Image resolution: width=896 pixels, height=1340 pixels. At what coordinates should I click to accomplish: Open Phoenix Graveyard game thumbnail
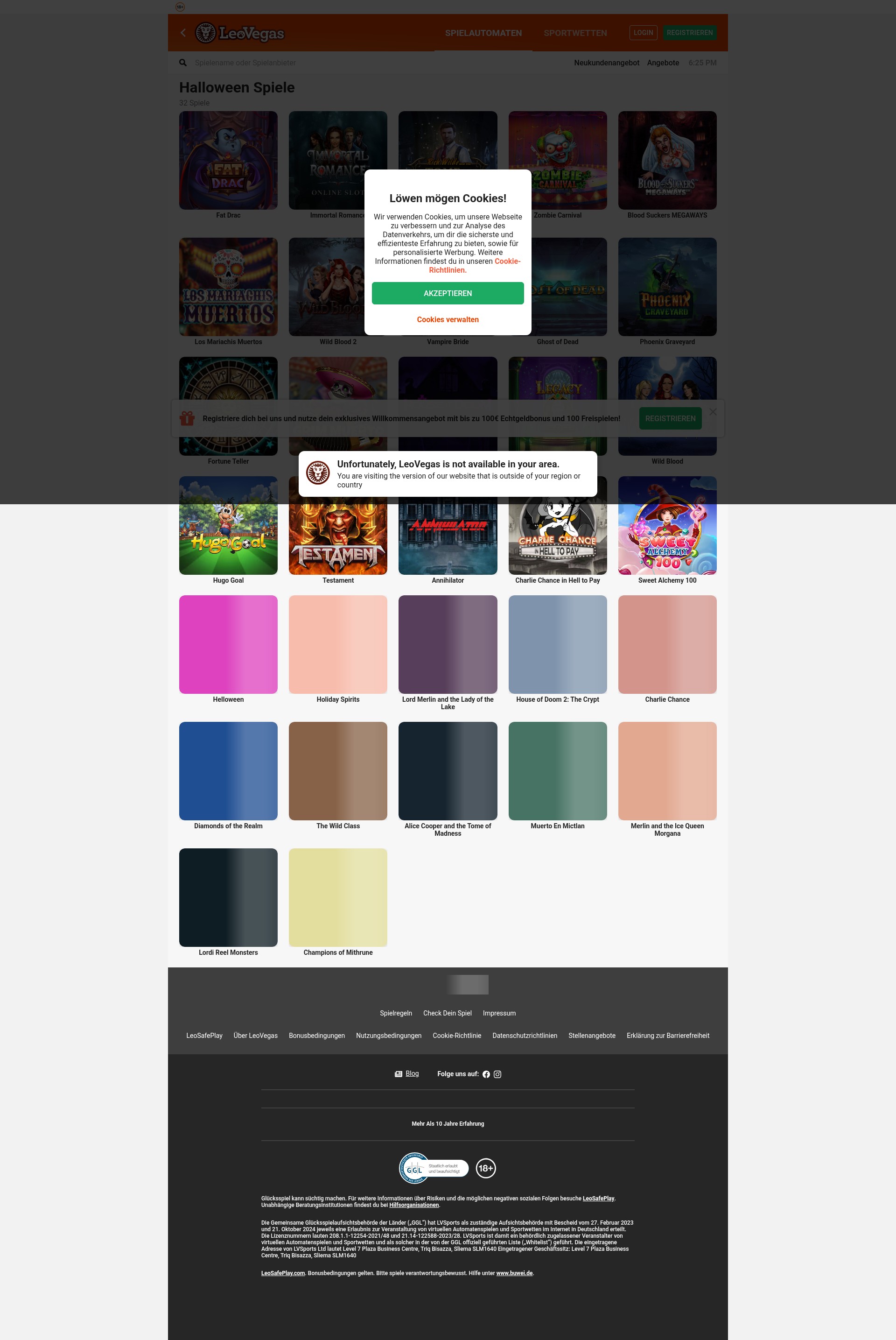[667, 287]
